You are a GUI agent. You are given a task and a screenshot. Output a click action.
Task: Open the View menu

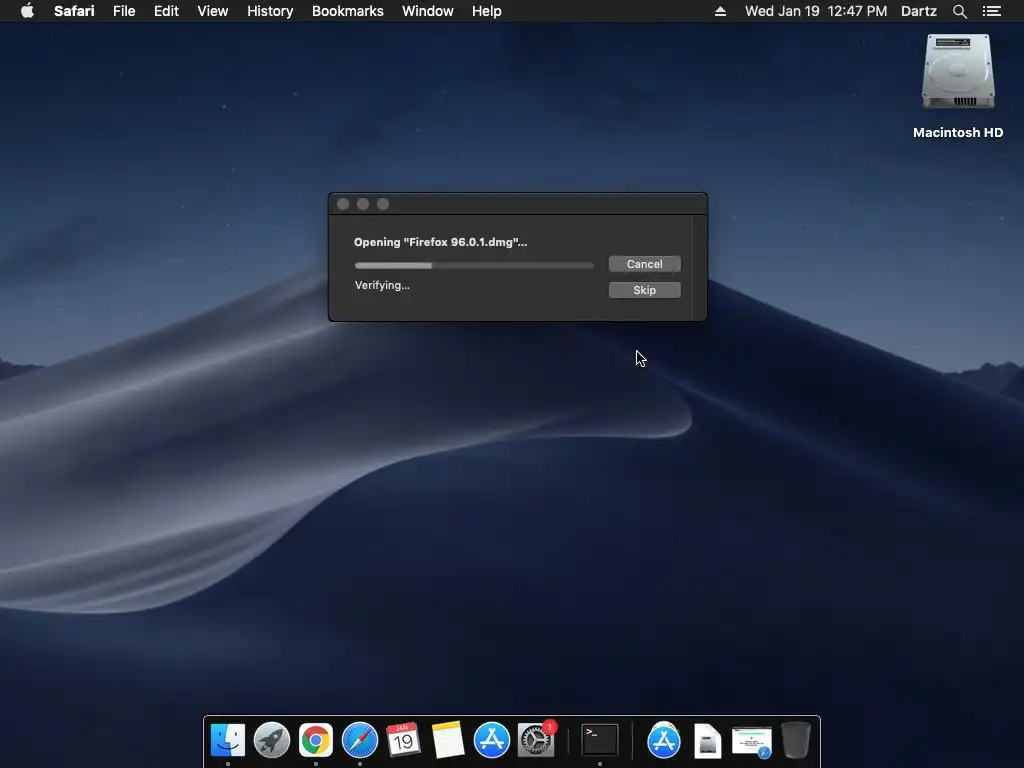(213, 11)
